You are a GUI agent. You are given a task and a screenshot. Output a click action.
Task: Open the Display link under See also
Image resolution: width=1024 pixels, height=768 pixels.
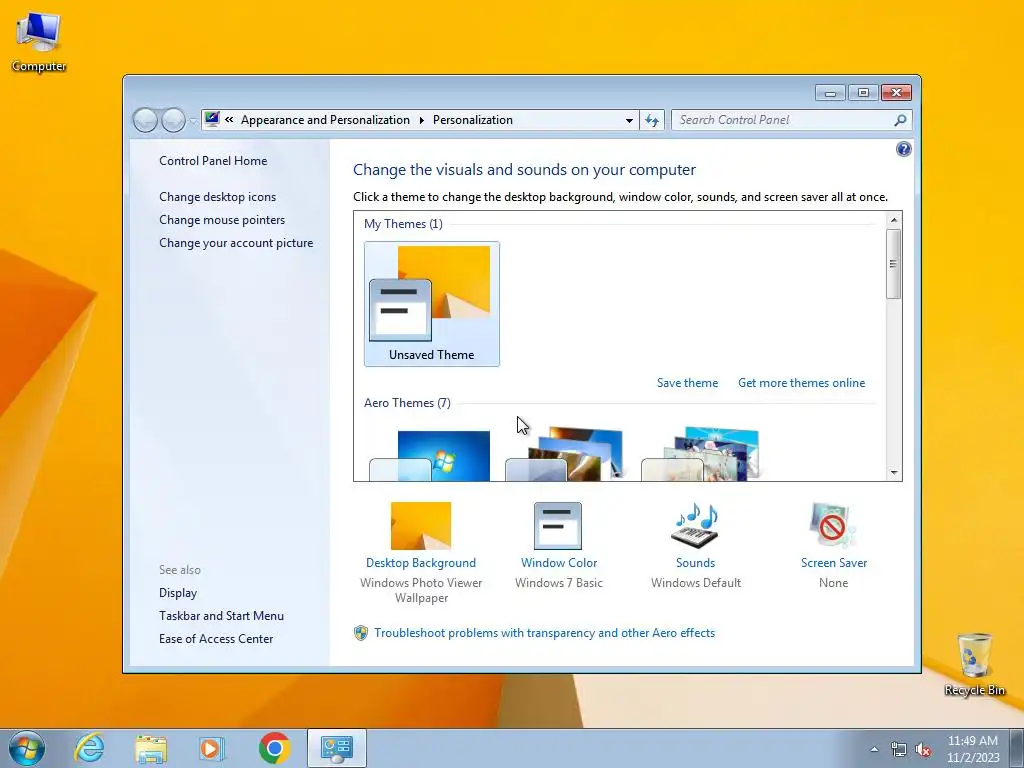178,593
